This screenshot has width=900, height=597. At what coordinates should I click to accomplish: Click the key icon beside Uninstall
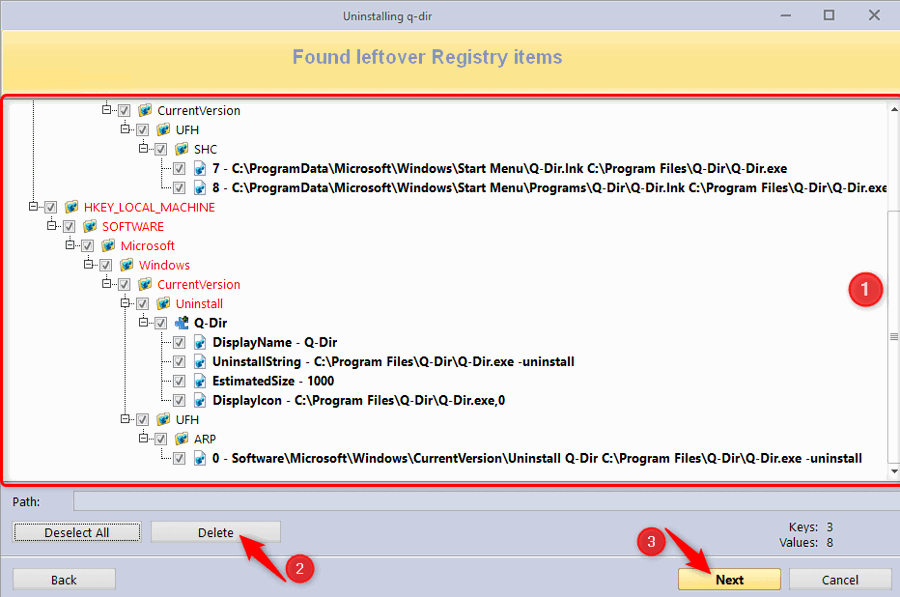(164, 303)
